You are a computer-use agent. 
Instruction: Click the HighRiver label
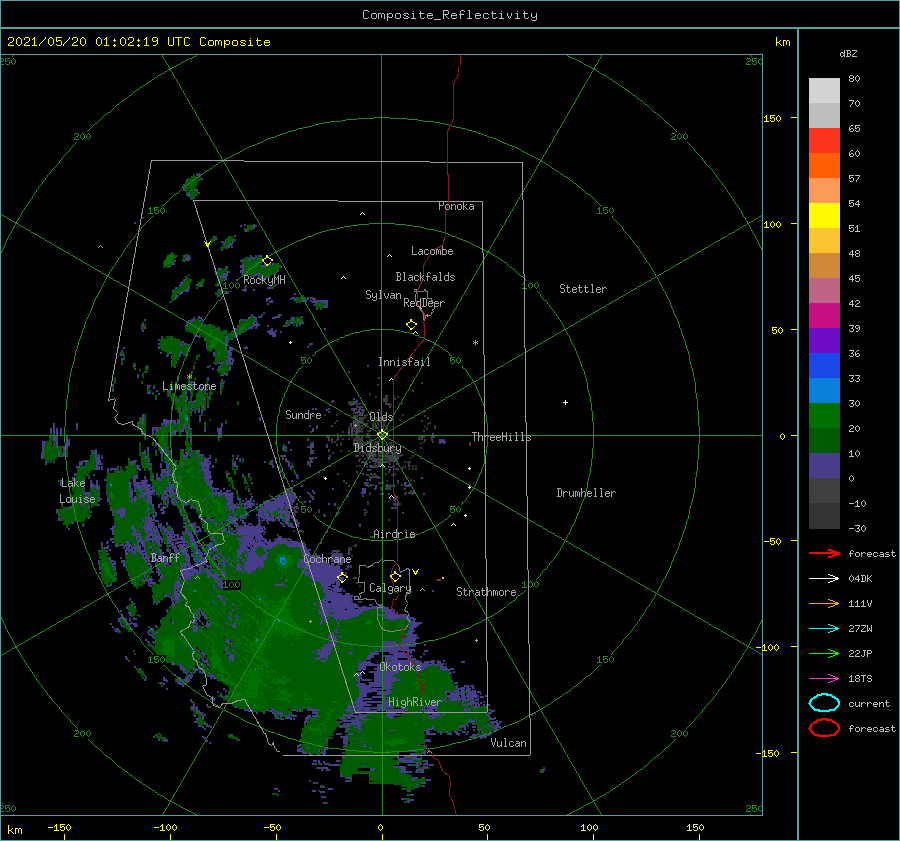coord(414,702)
